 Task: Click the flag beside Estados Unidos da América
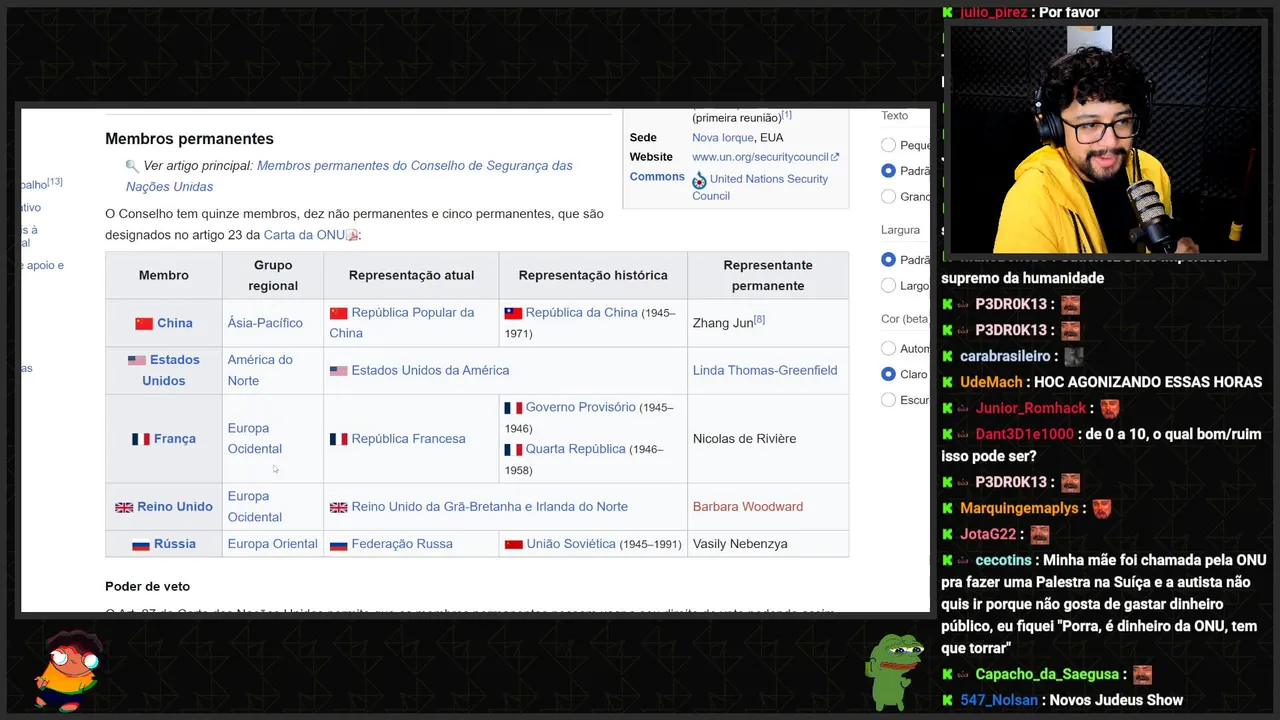339,370
